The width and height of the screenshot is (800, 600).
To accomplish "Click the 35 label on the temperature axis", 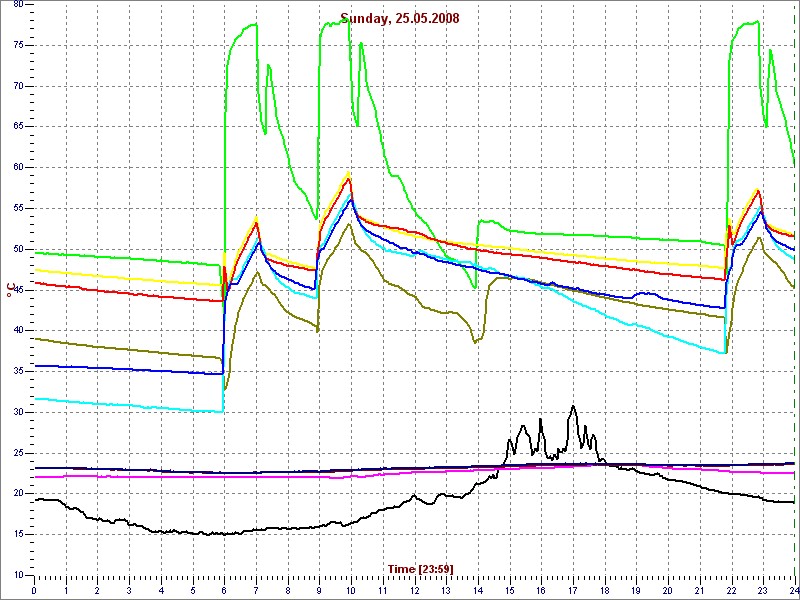I will coord(19,371).
